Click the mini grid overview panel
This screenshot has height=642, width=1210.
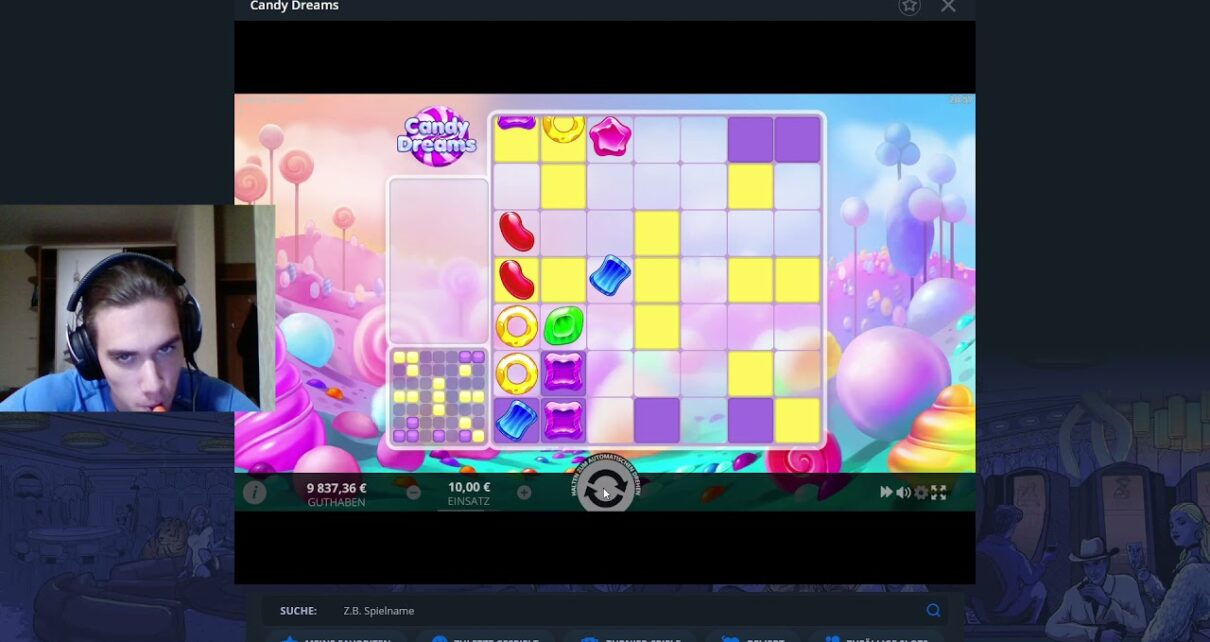pos(438,396)
